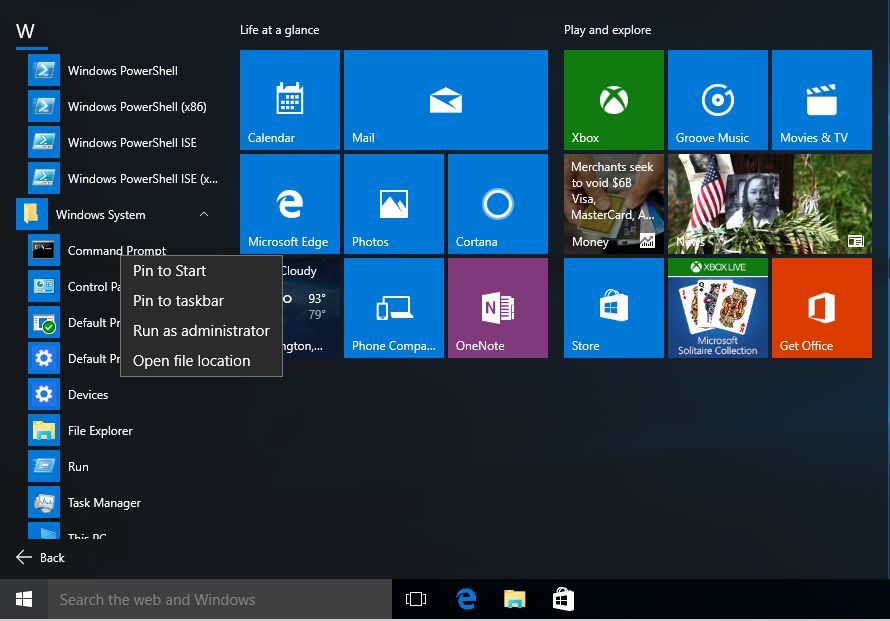Click the Windows PowerShell ISE icon

point(44,142)
